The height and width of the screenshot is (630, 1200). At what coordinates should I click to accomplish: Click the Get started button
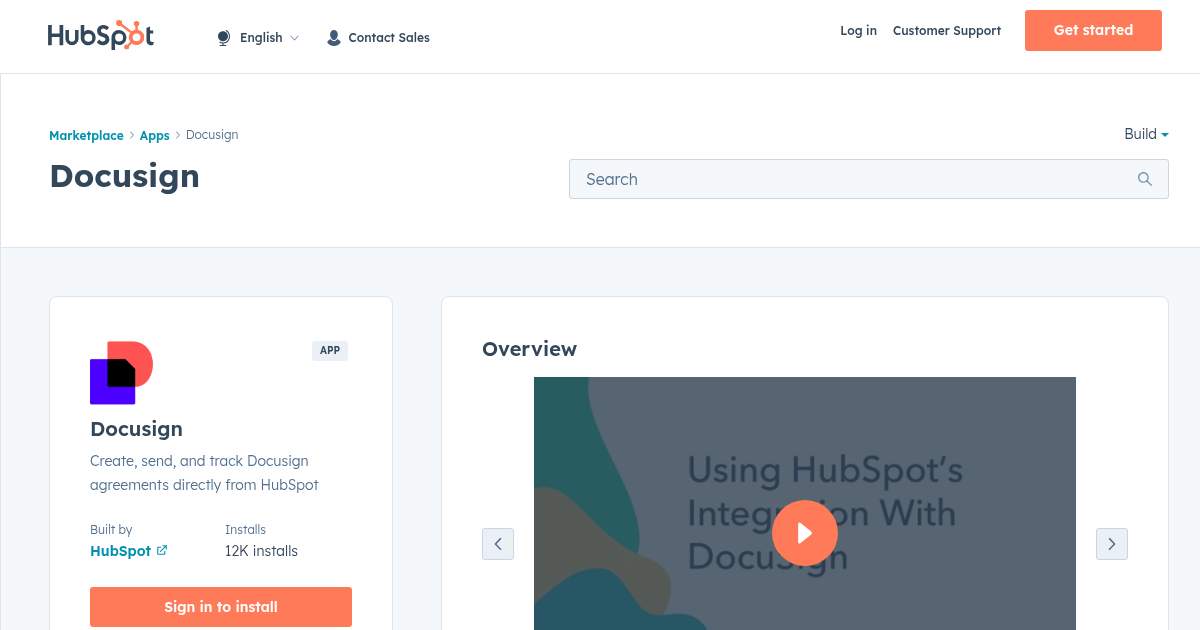click(x=1093, y=30)
